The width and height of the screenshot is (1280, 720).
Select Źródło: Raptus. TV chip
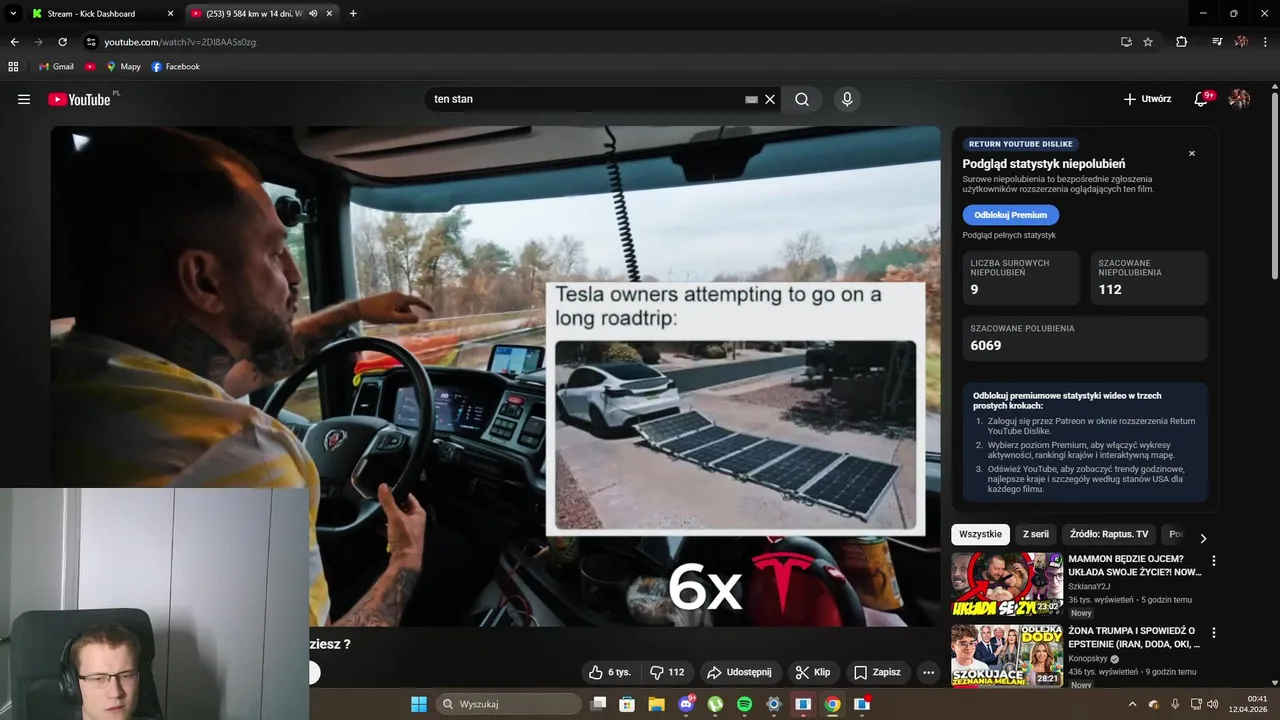coord(1109,534)
